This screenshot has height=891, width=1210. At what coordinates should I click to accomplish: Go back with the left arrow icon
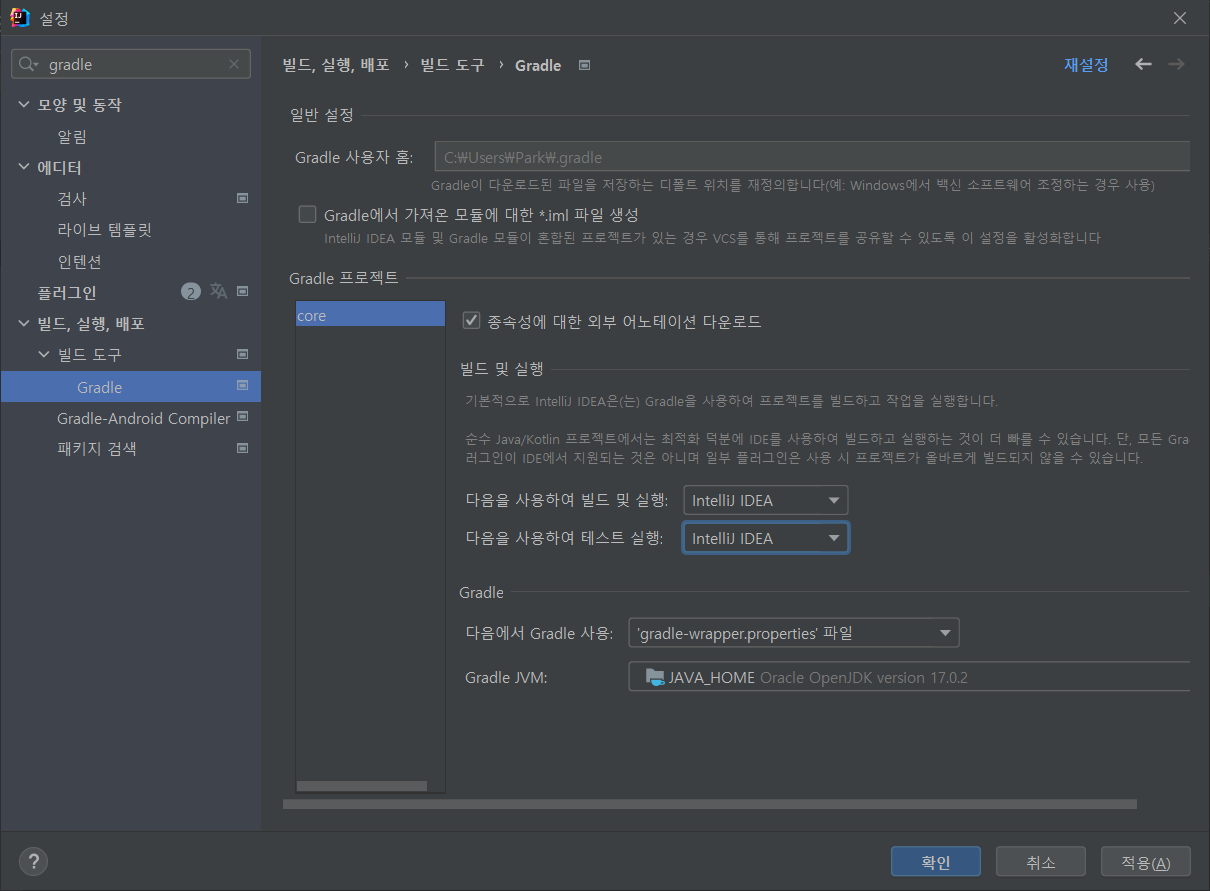pos(1143,64)
